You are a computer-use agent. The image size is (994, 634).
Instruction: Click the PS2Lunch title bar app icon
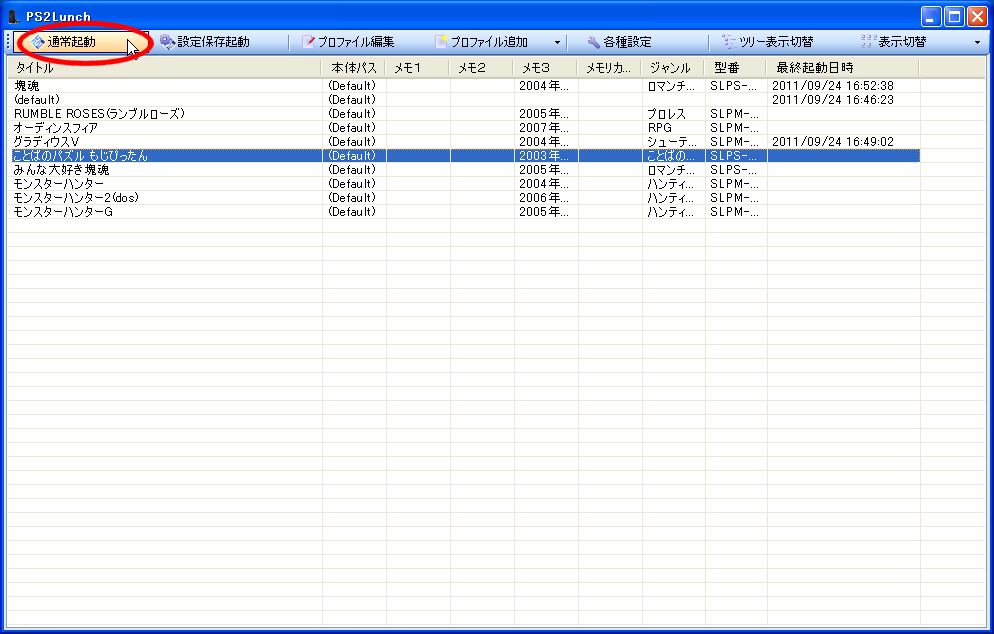[13, 16]
